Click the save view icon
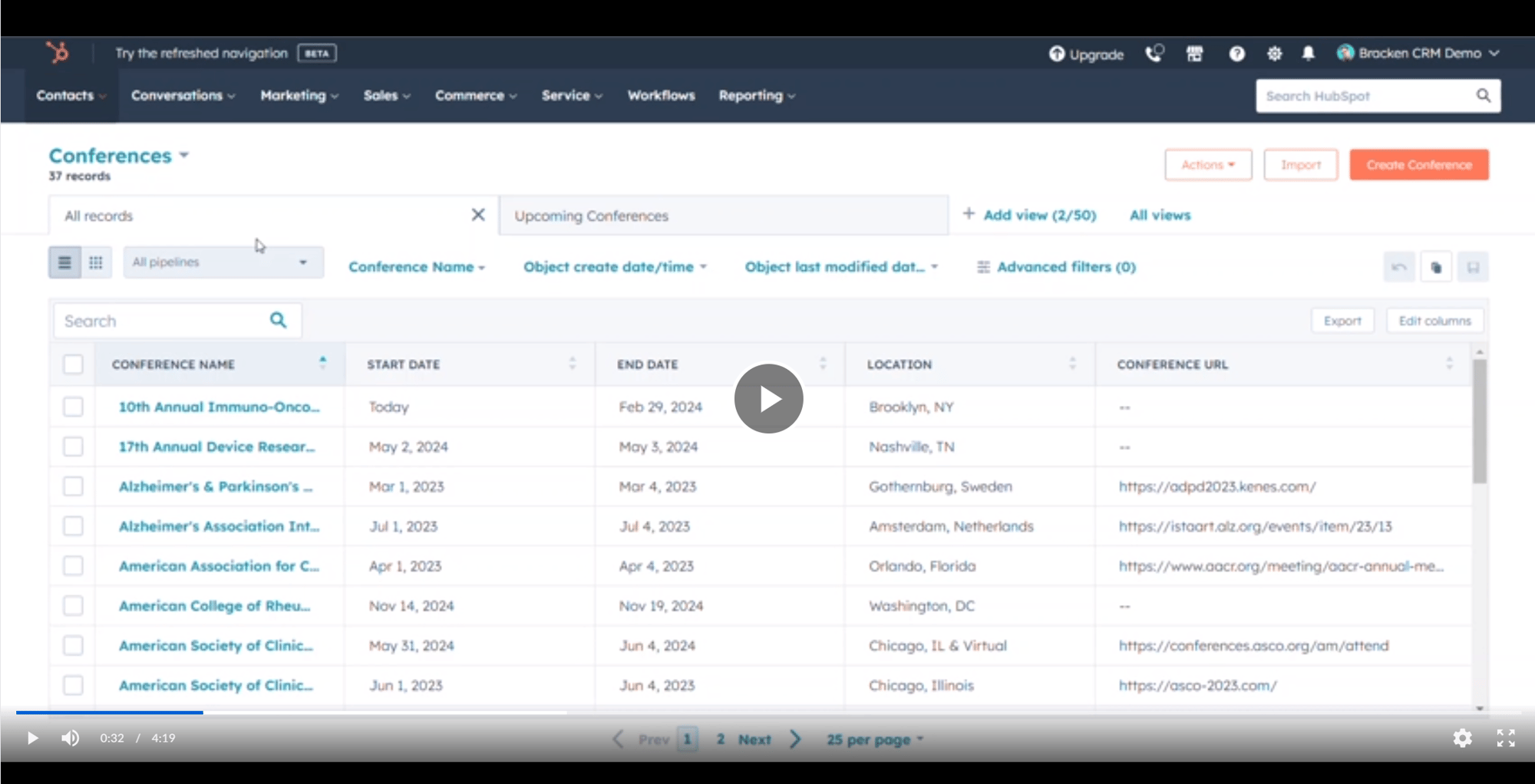The width and height of the screenshot is (1535, 784). pyautogui.click(x=1473, y=267)
